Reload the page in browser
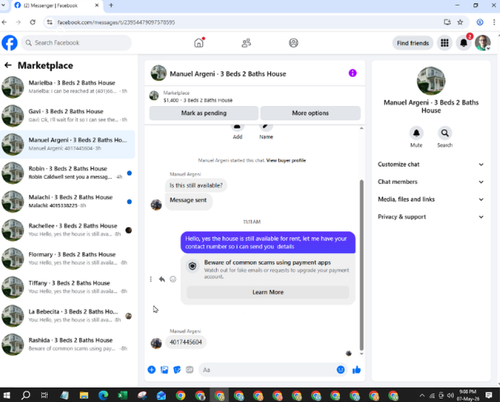 tap(32, 22)
